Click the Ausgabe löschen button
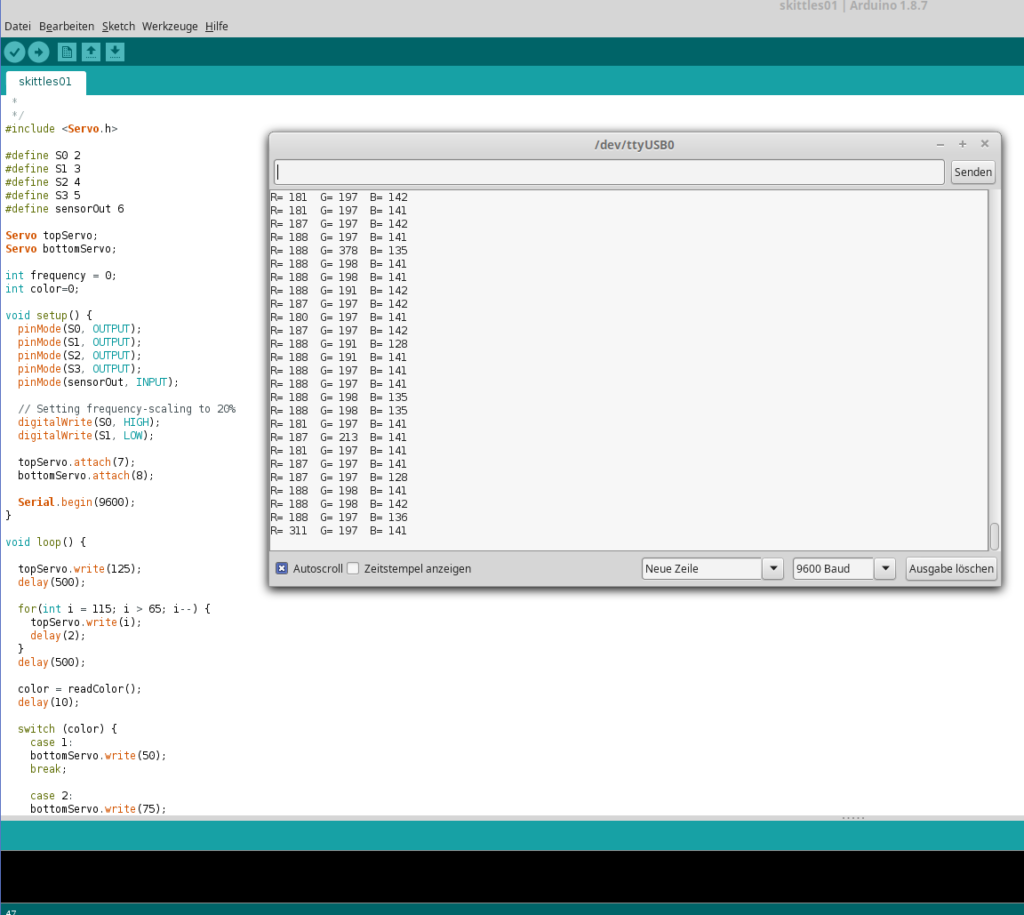1024x915 pixels. (x=952, y=568)
